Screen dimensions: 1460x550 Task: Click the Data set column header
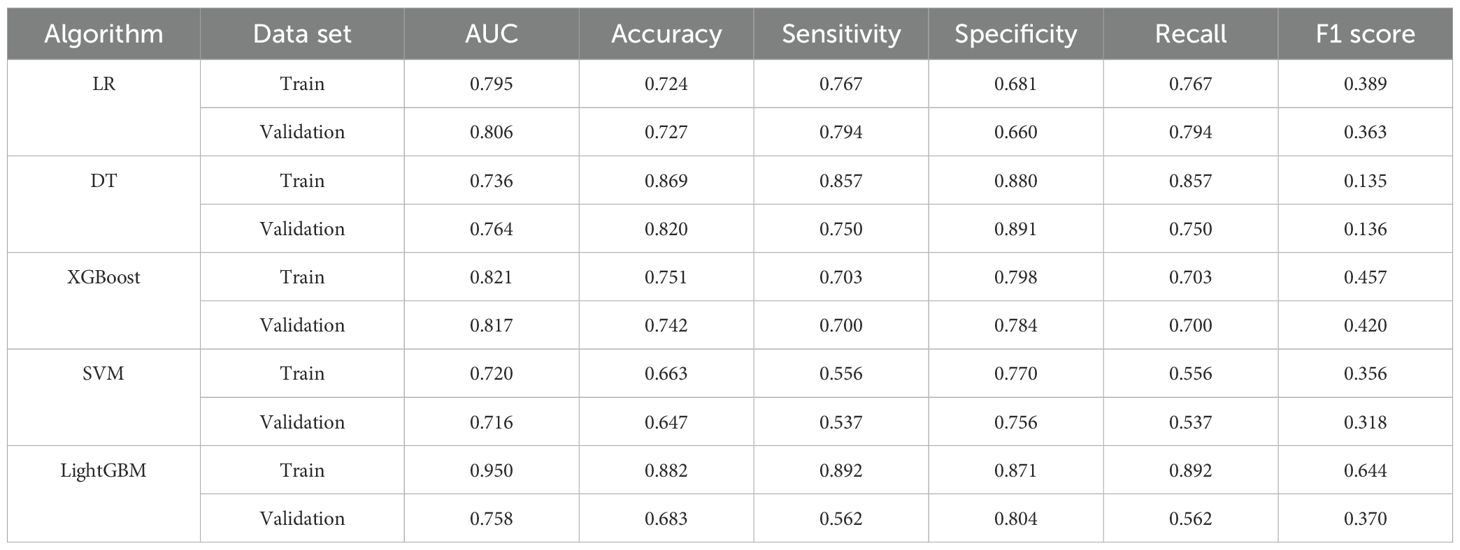302,34
